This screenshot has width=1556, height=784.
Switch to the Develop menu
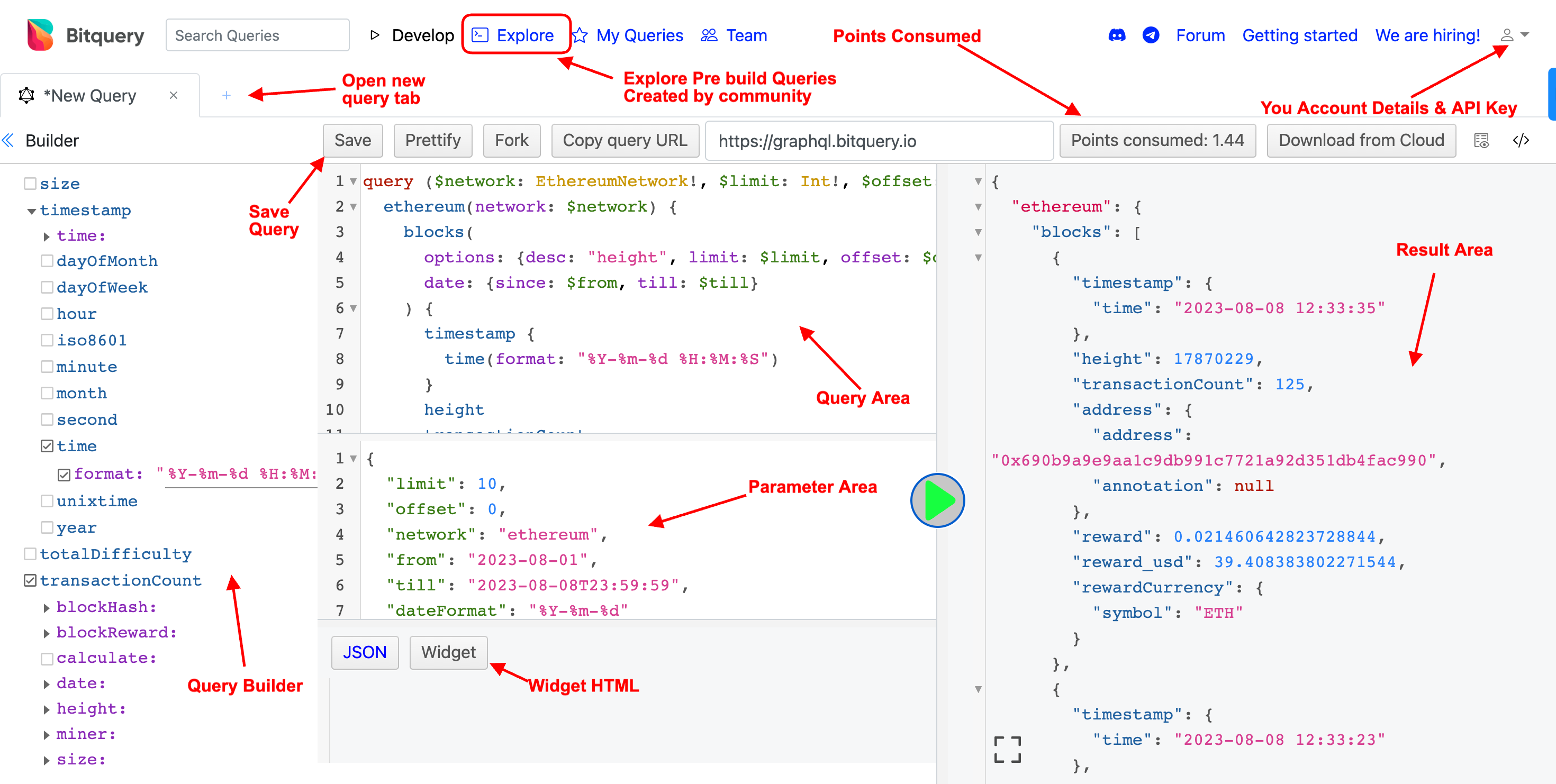[423, 35]
